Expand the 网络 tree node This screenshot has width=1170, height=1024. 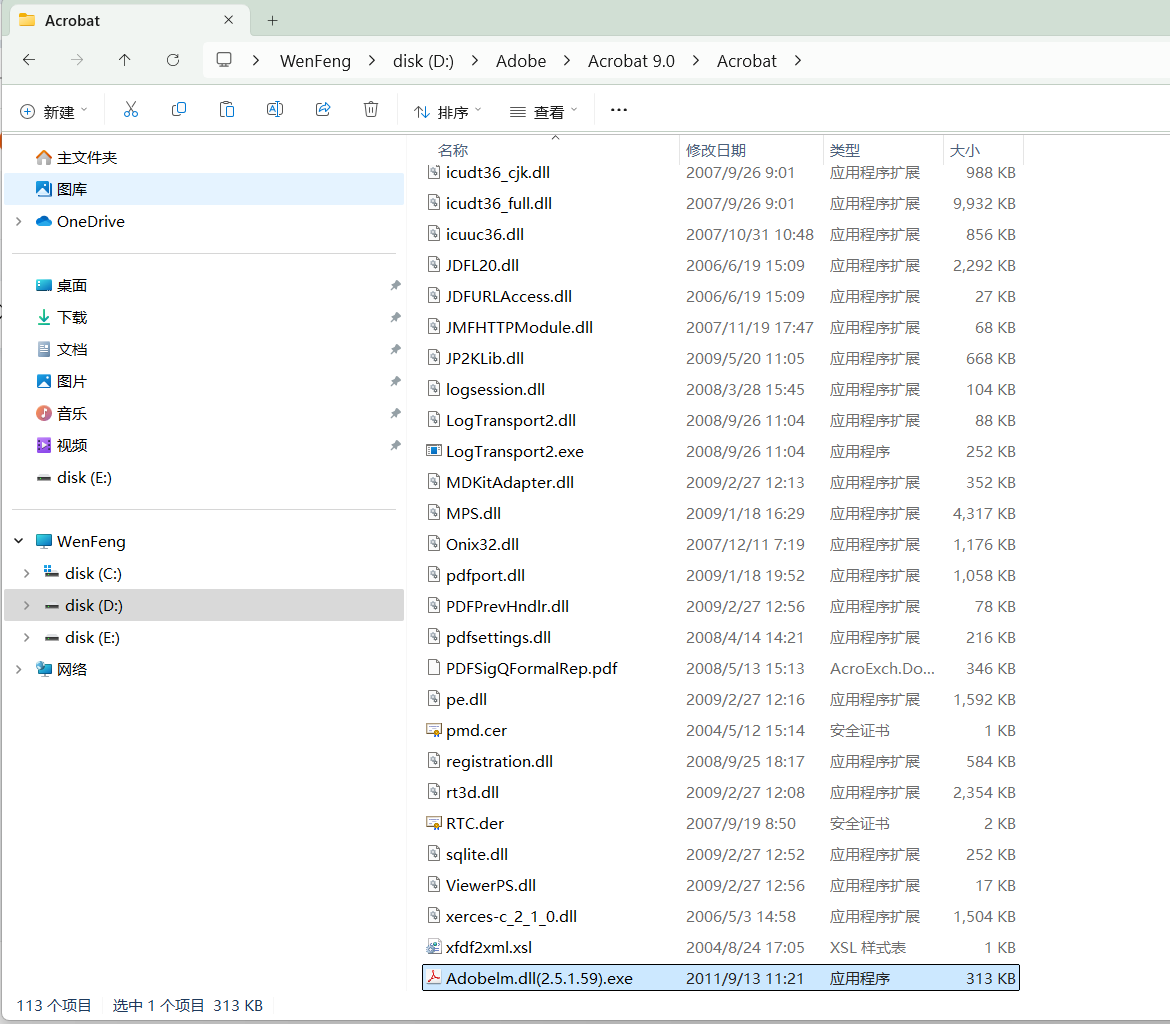[19, 669]
